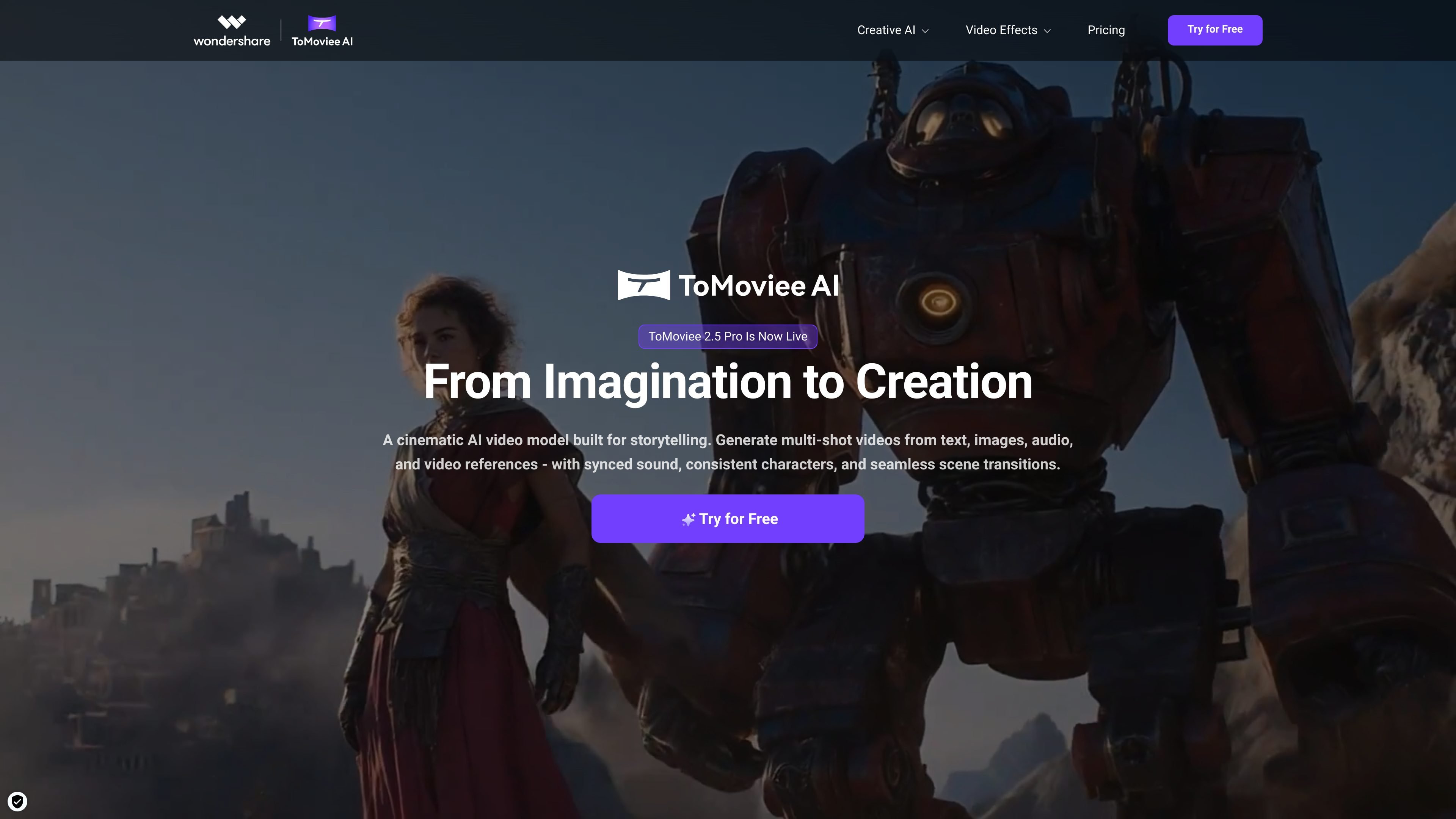The height and width of the screenshot is (819, 1456).
Task: Click the ToMoviee 2.5 Pro Is Now Live badge
Action: 728,336
